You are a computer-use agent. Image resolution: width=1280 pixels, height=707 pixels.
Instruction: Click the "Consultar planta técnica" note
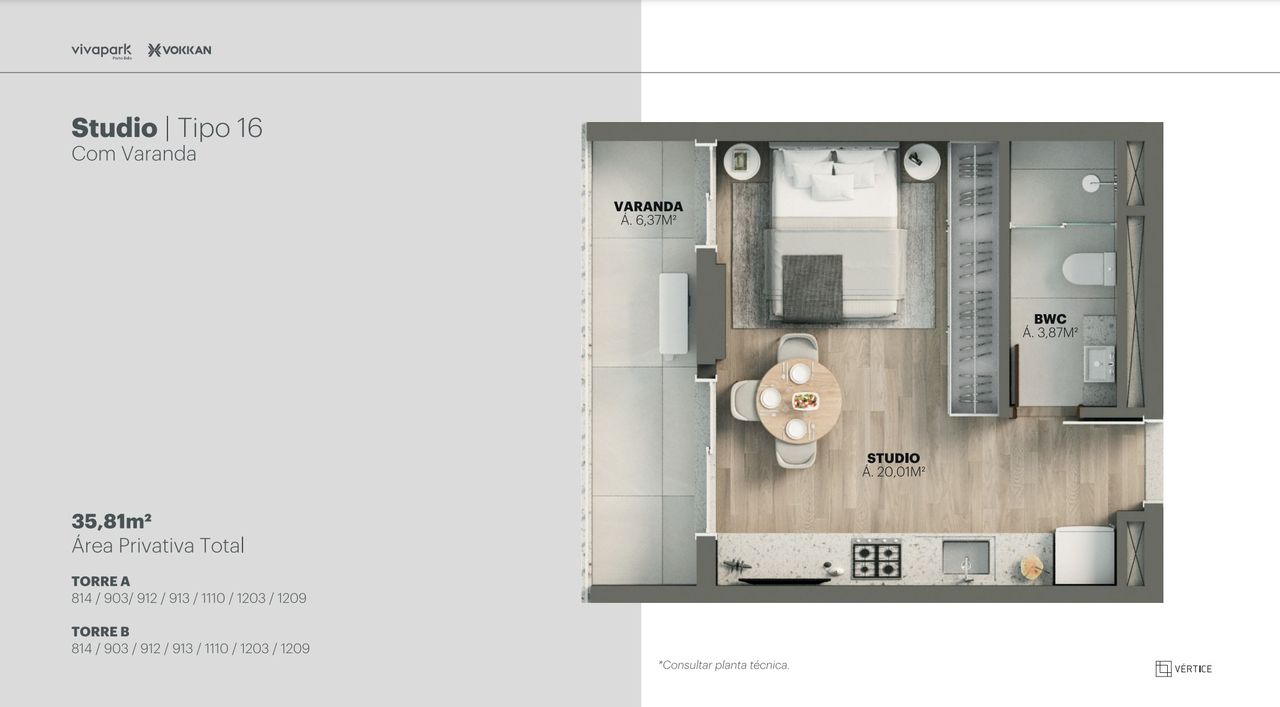pyautogui.click(x=724, y=665)
